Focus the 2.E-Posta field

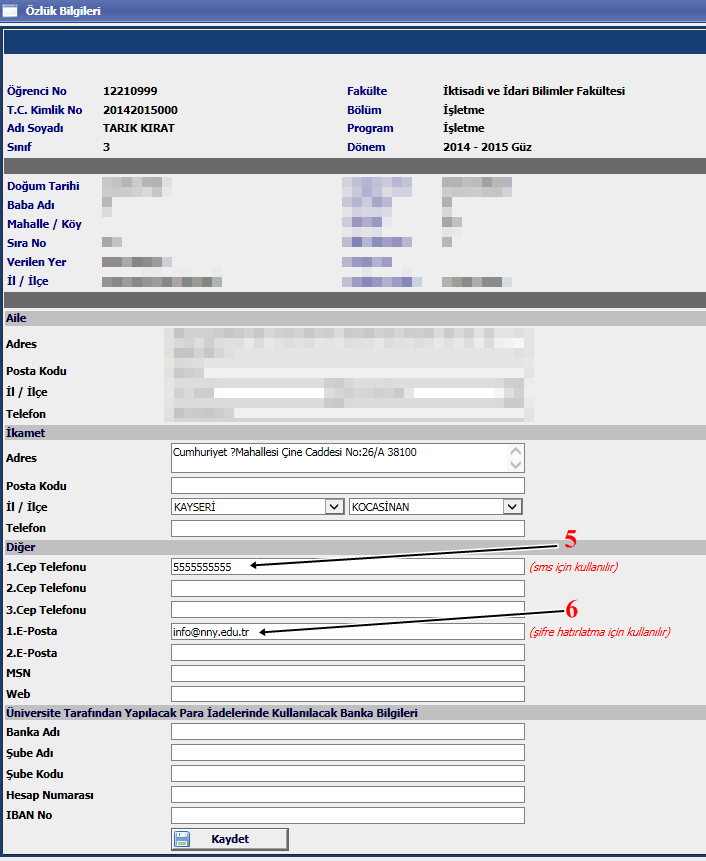tap(347, 653)
